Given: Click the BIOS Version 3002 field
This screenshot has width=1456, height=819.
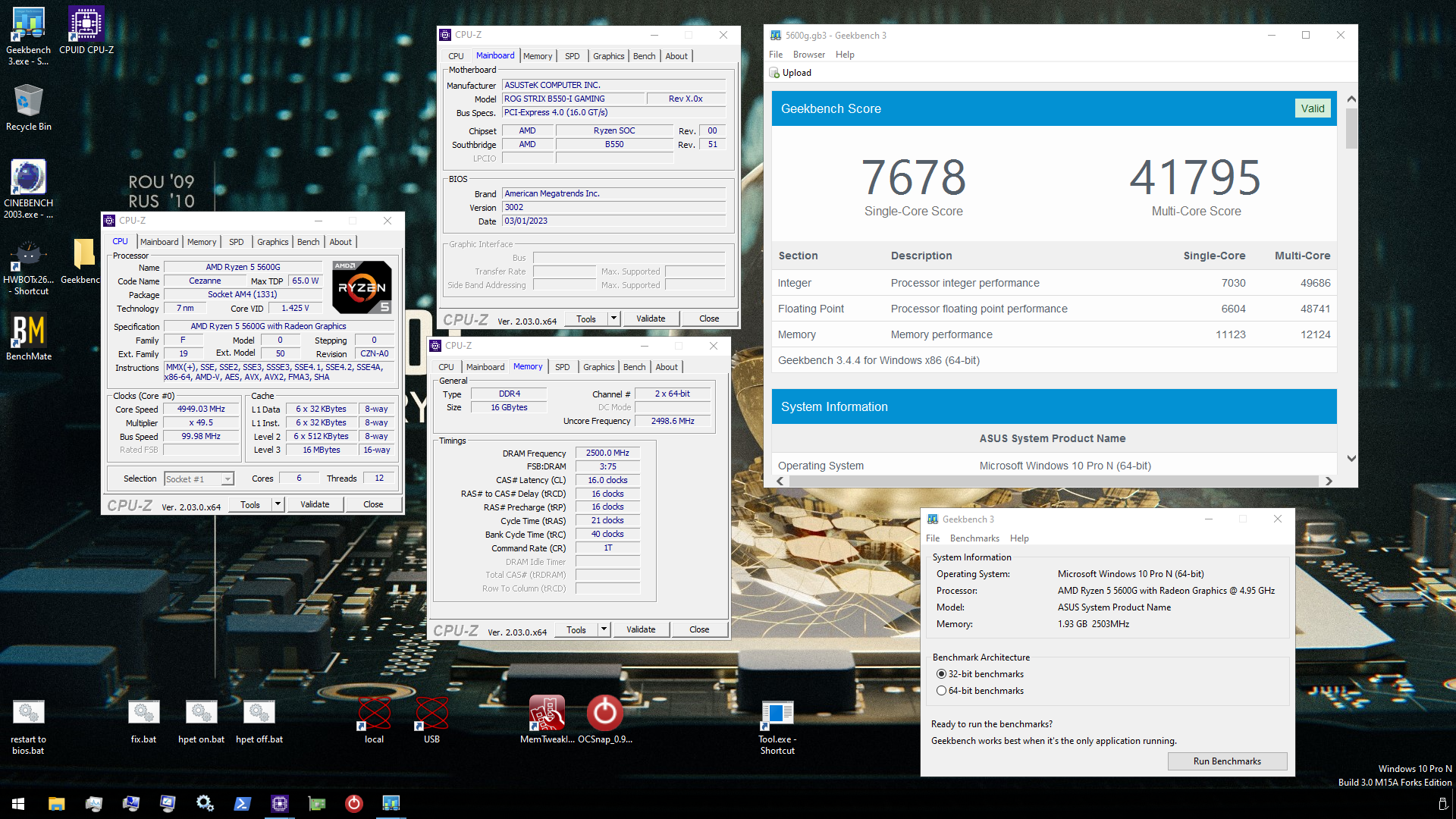Looking at the screenshot, I should click(x=613, y=208).
